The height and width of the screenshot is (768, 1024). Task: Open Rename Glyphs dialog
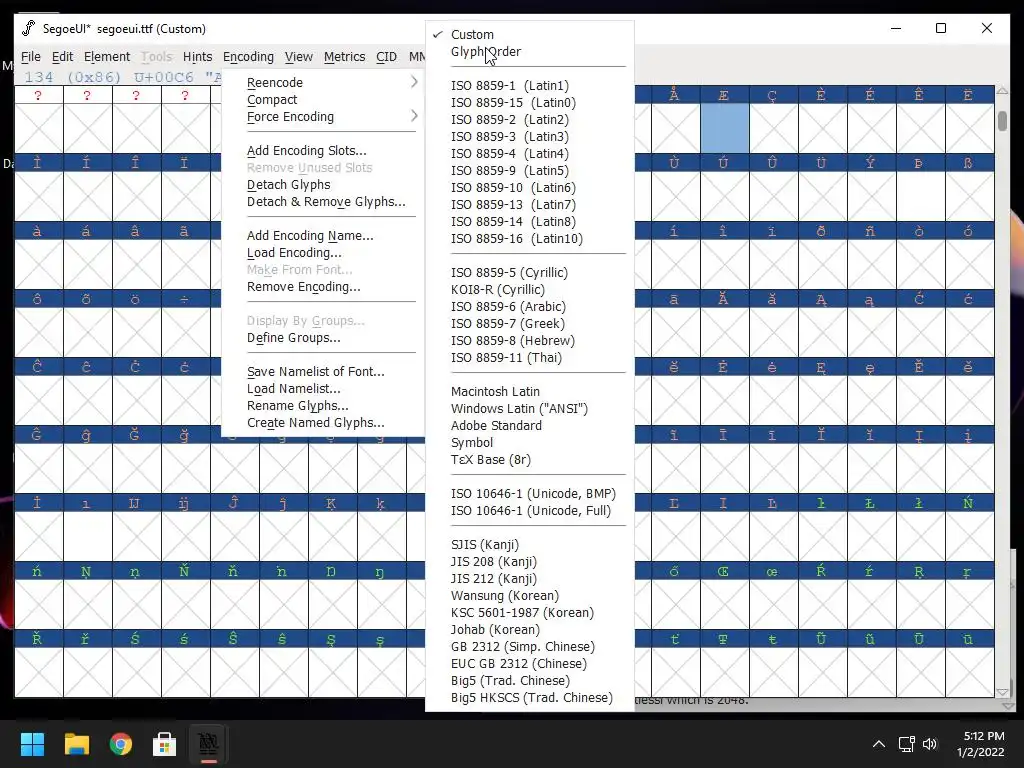(297, 406)
